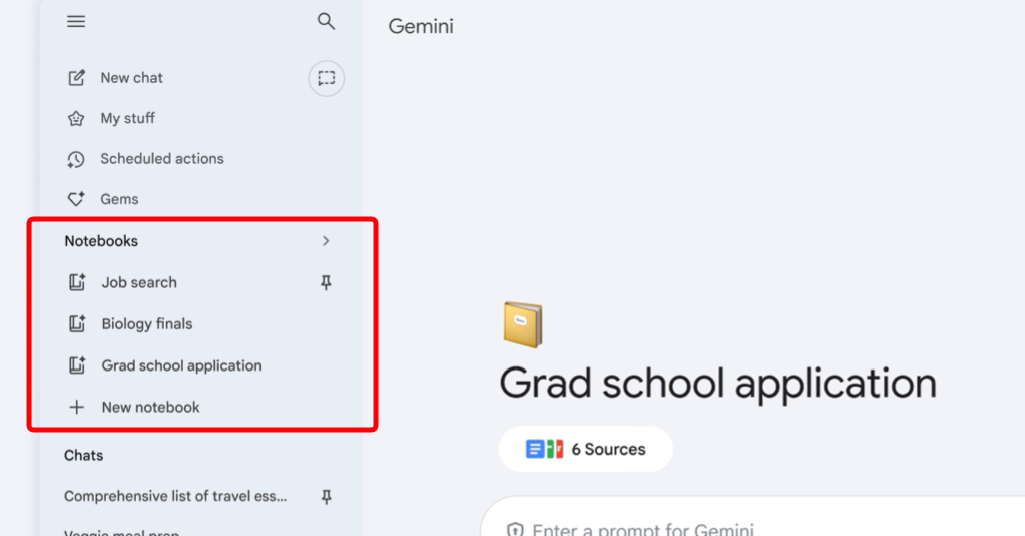Click the Biology finals notebook icon
Viewport: 1025px width, 536px height.
click(77, 324)
